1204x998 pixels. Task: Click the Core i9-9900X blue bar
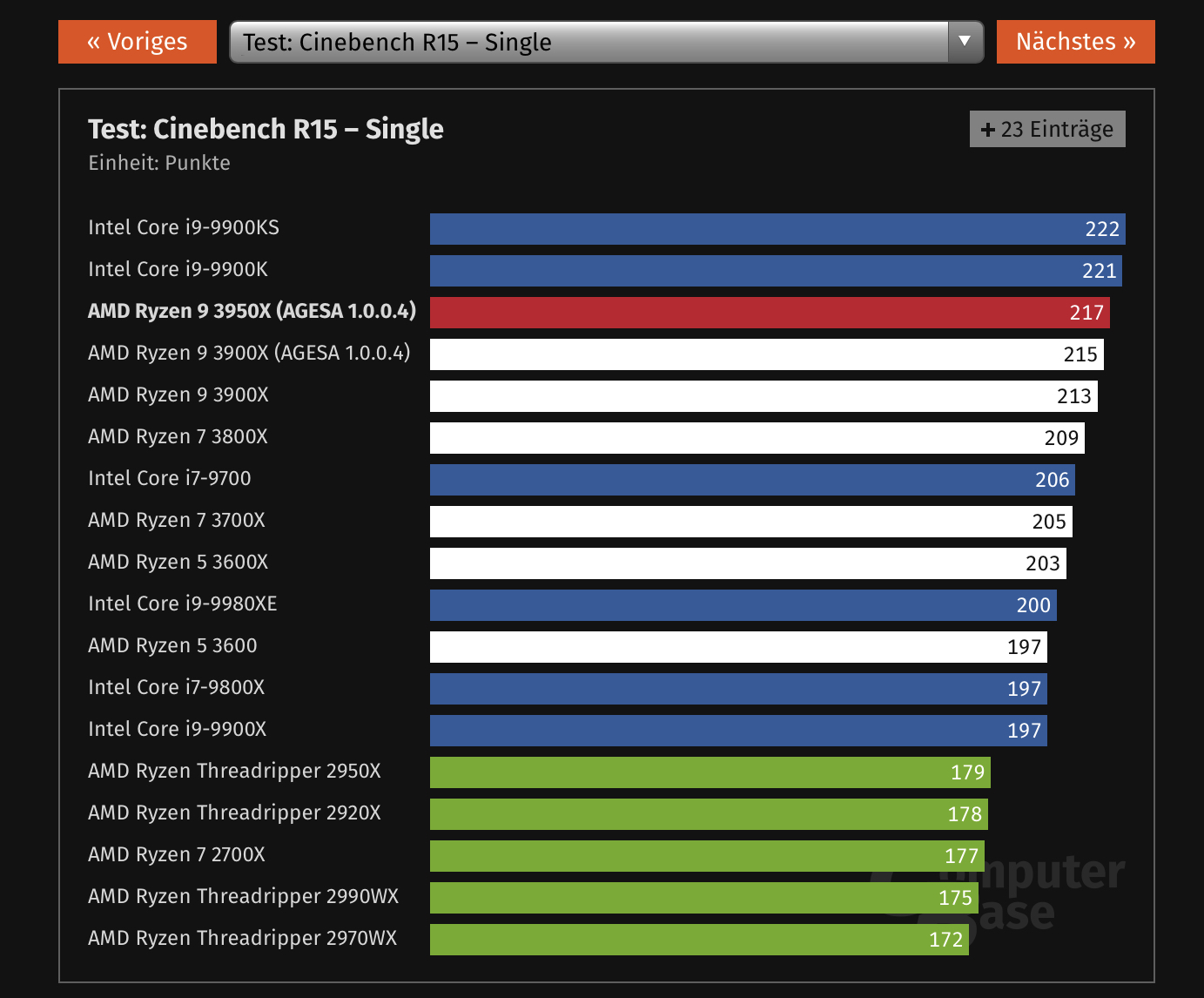[738, 731]
